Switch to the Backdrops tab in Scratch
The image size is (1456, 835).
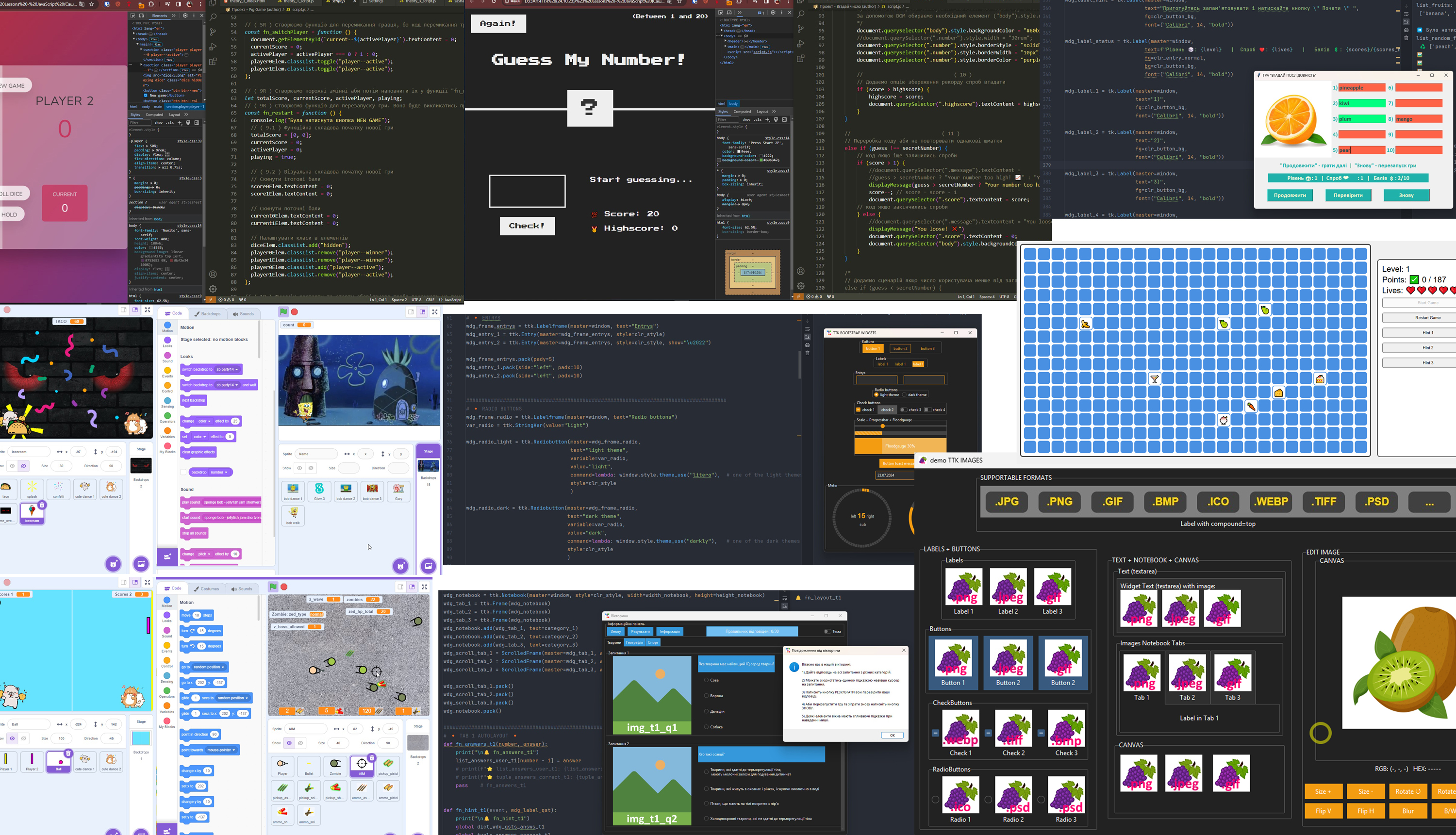click(x=208, y=314)
